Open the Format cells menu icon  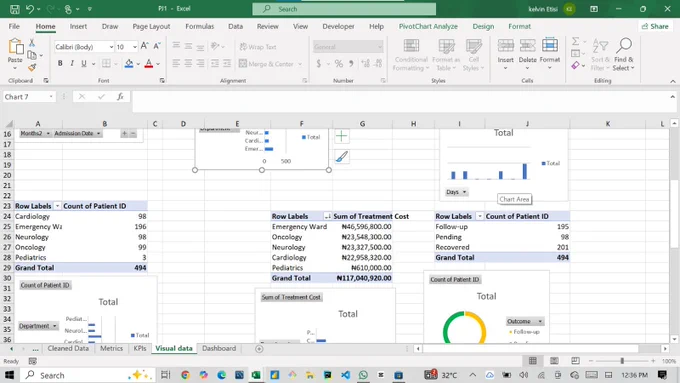point(549,46)
